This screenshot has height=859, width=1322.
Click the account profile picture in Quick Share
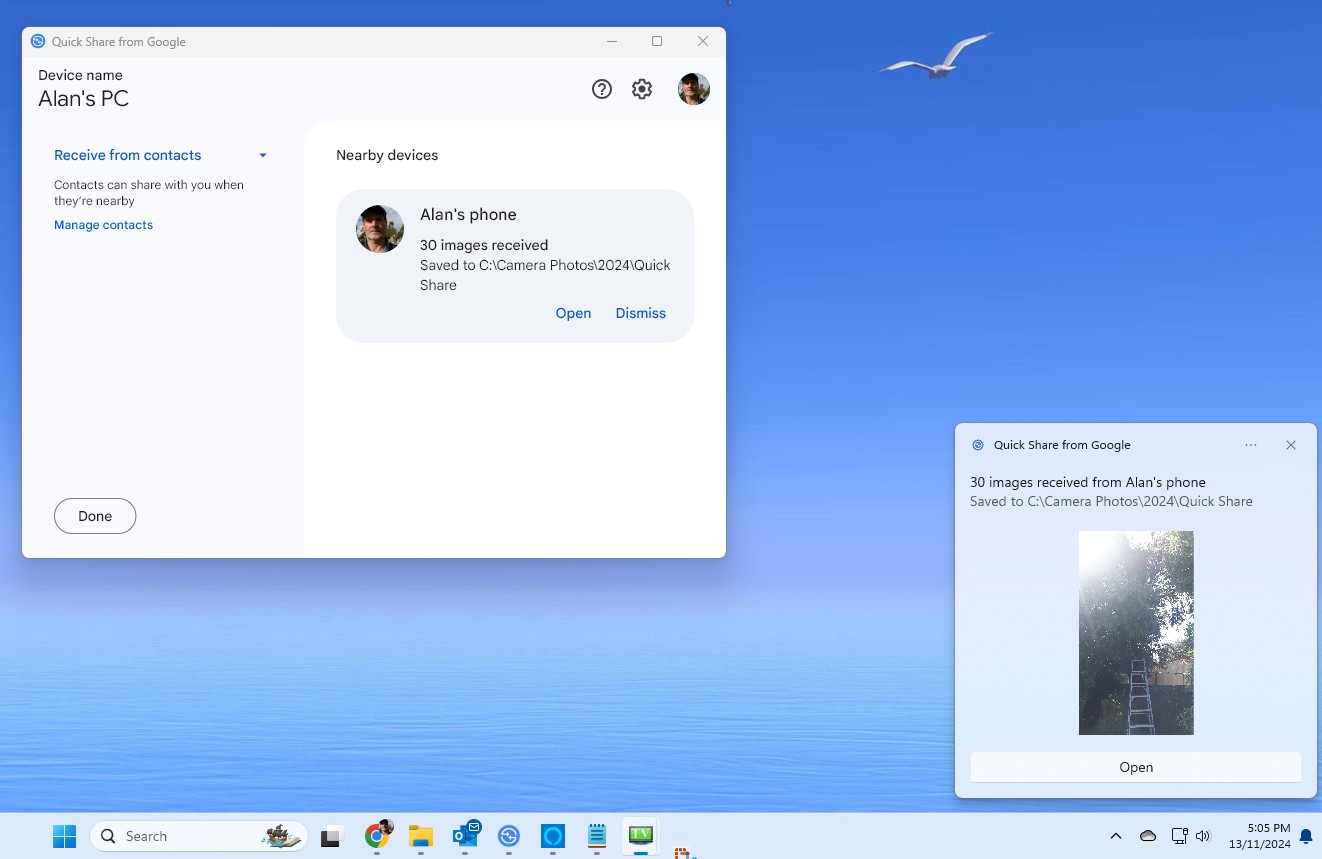pyautogui.click(x=693, y=89)
